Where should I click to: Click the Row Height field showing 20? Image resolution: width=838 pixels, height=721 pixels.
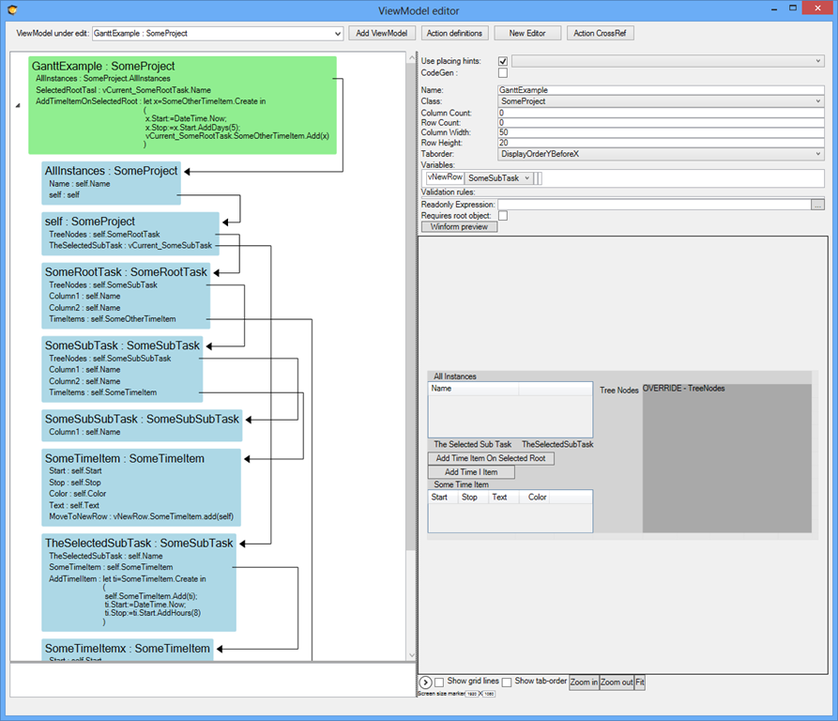pos(661,143)
